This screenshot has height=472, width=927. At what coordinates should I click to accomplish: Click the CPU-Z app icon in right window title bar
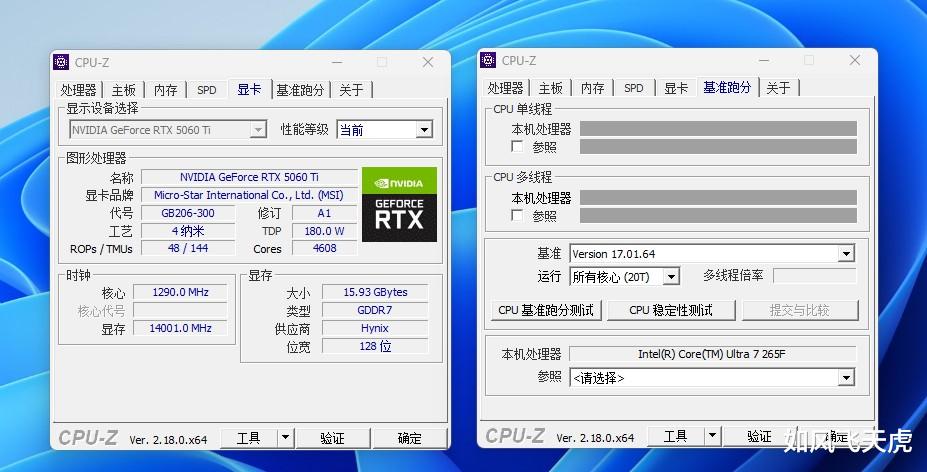[x=488, y=60]
